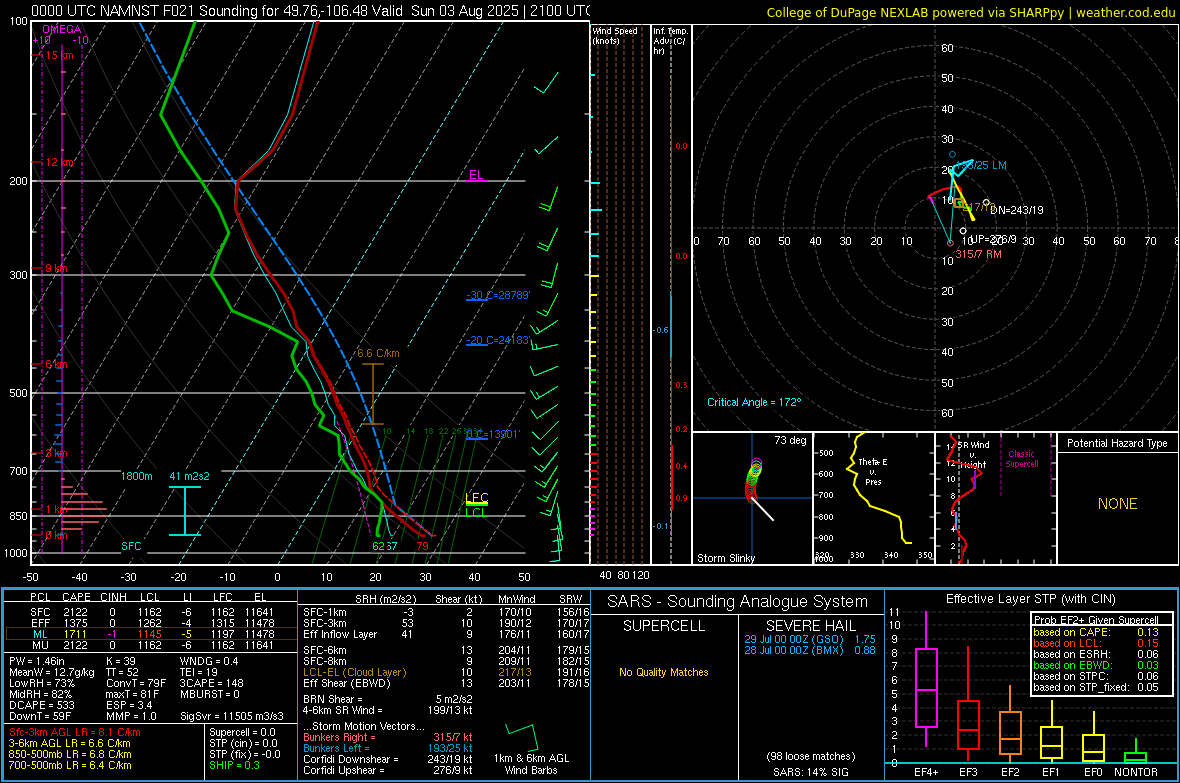Click 'Sfc-3km AGL LR = 8.1 C/km'
Viewport: 1180px width, 783px height.
[75, 733]
